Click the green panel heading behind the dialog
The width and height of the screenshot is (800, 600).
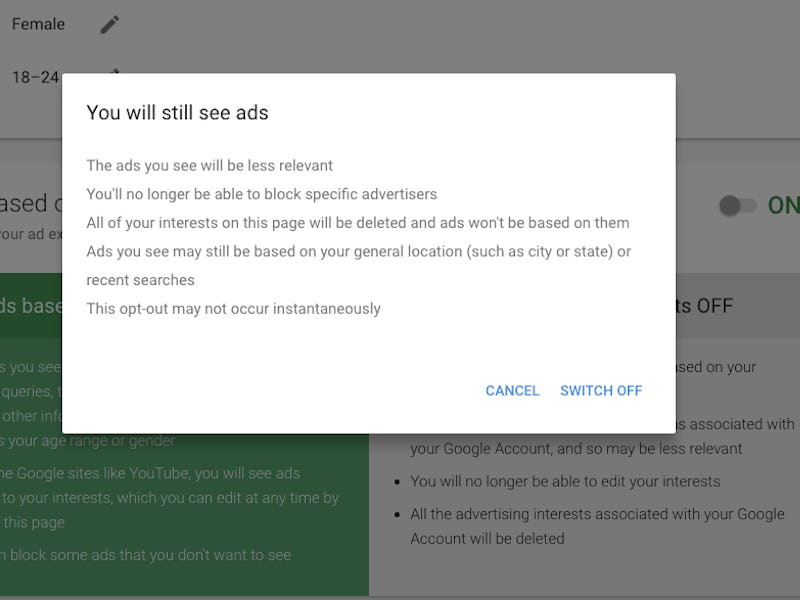tap(30, 306)
